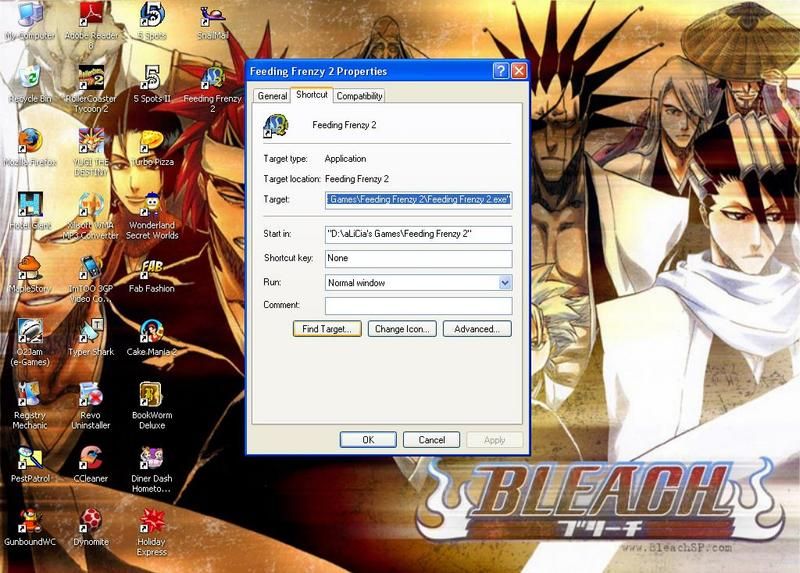800x573 pixels.
Task: Open the Compatibility tab
Action: (359, 96)
